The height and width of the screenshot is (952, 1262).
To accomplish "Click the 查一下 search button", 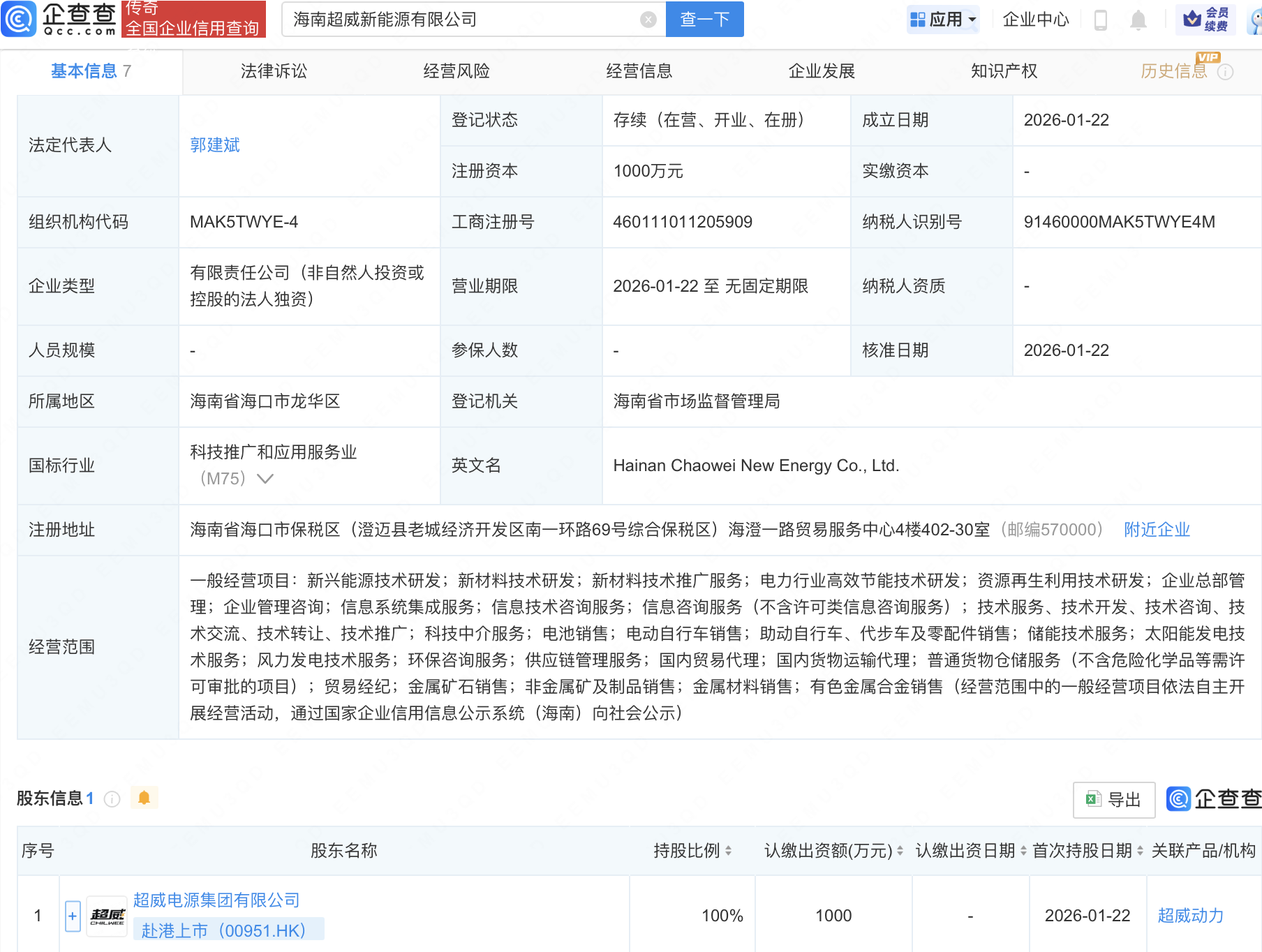I will click(704, 20).
